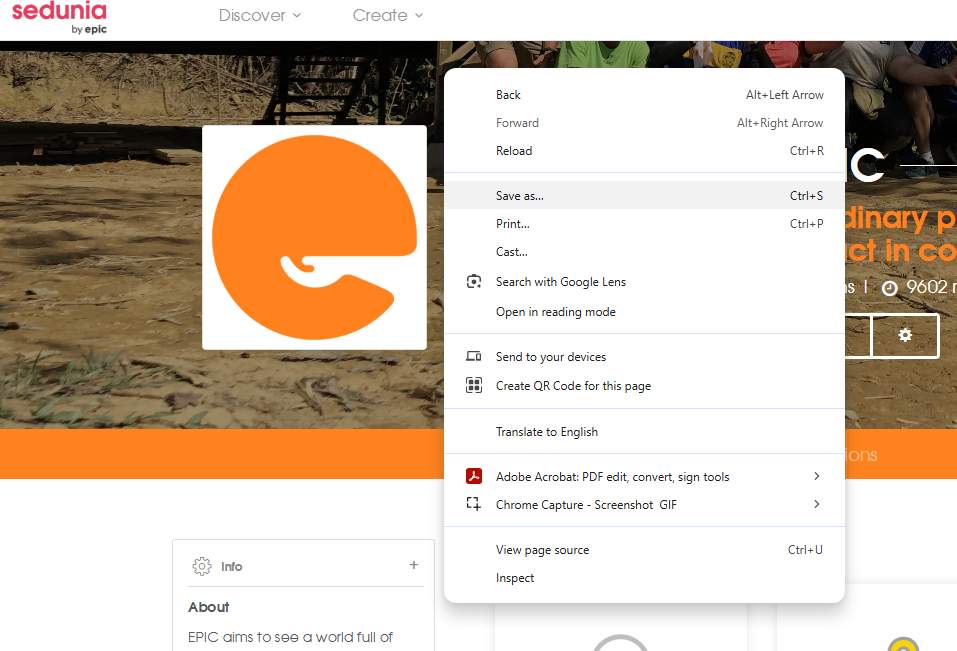
Task: Click the Google Lens search icon
Action: point(474,282)
